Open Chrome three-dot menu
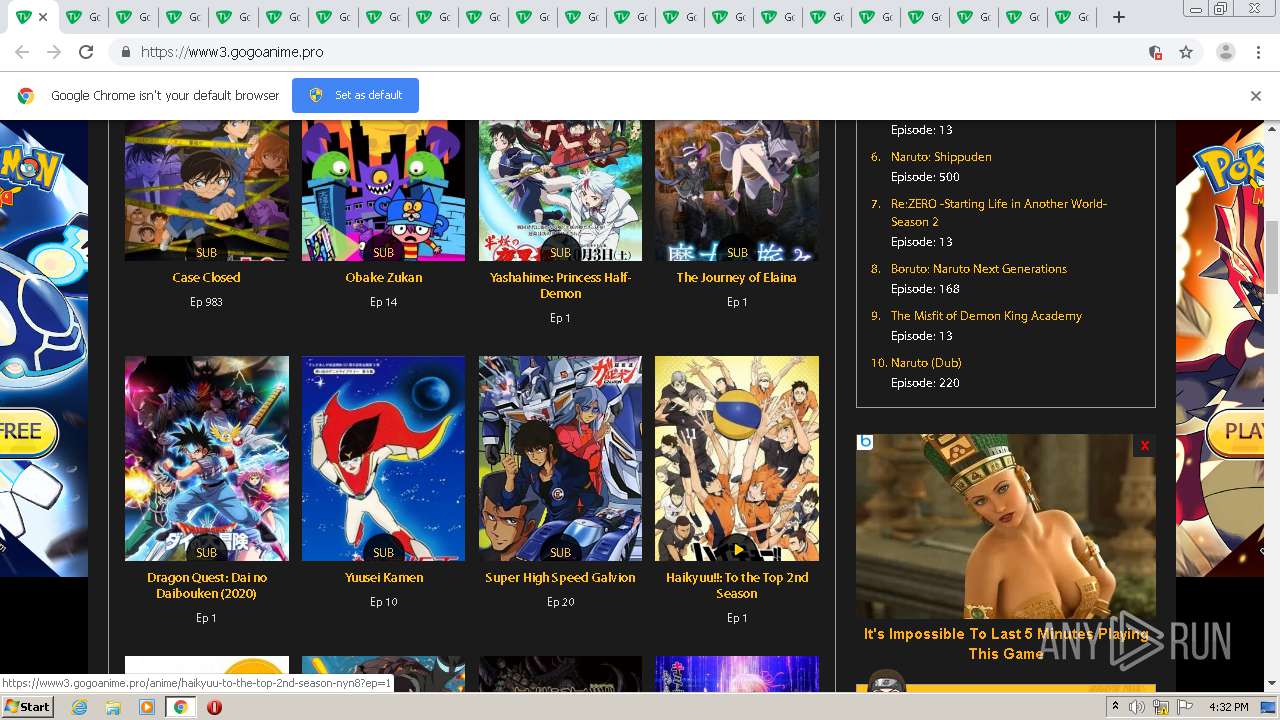Image resolution: width=1280 pixels, height=720 pixels. 1258,52
